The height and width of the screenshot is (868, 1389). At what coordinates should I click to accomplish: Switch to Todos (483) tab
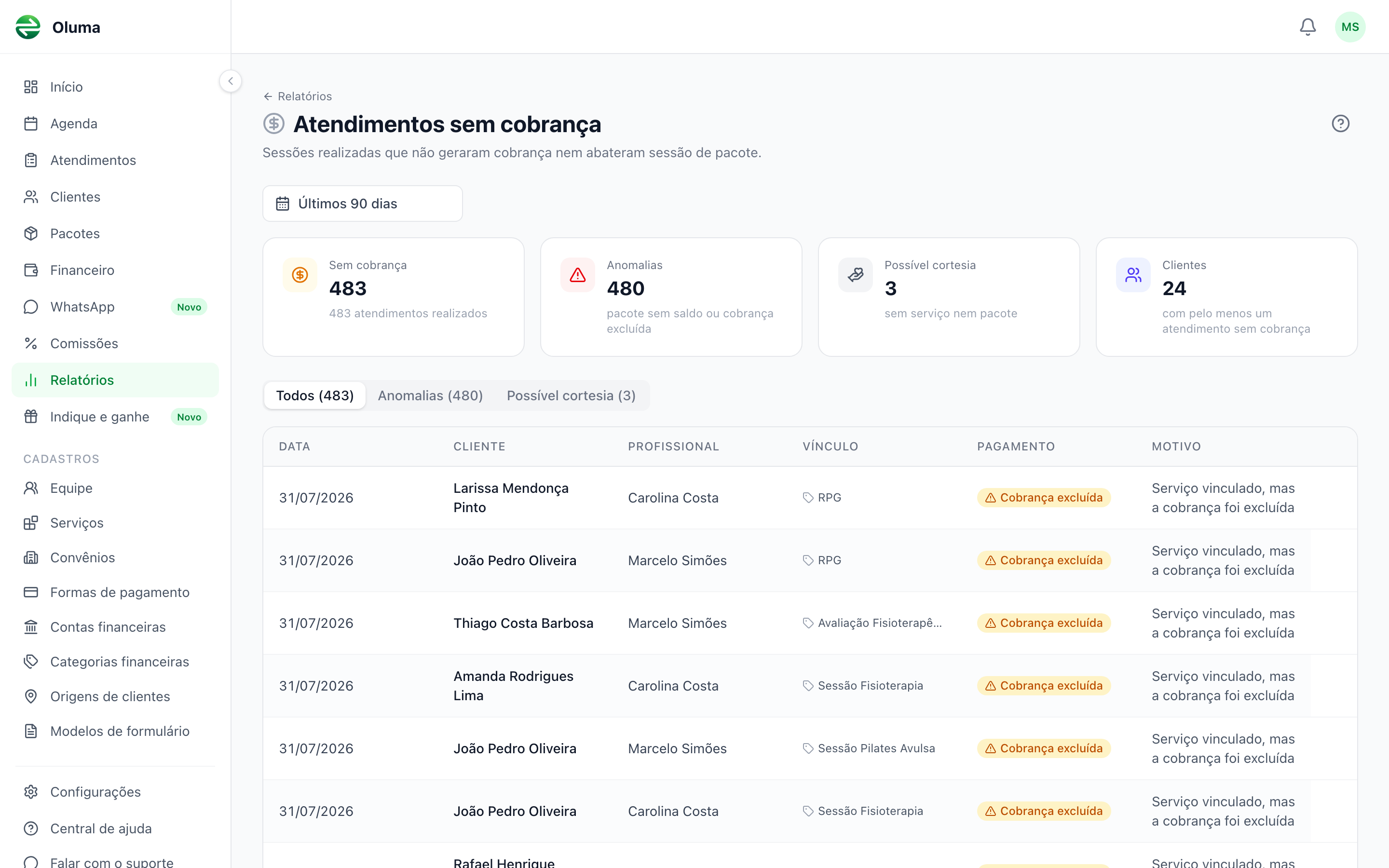click(314, 395)
